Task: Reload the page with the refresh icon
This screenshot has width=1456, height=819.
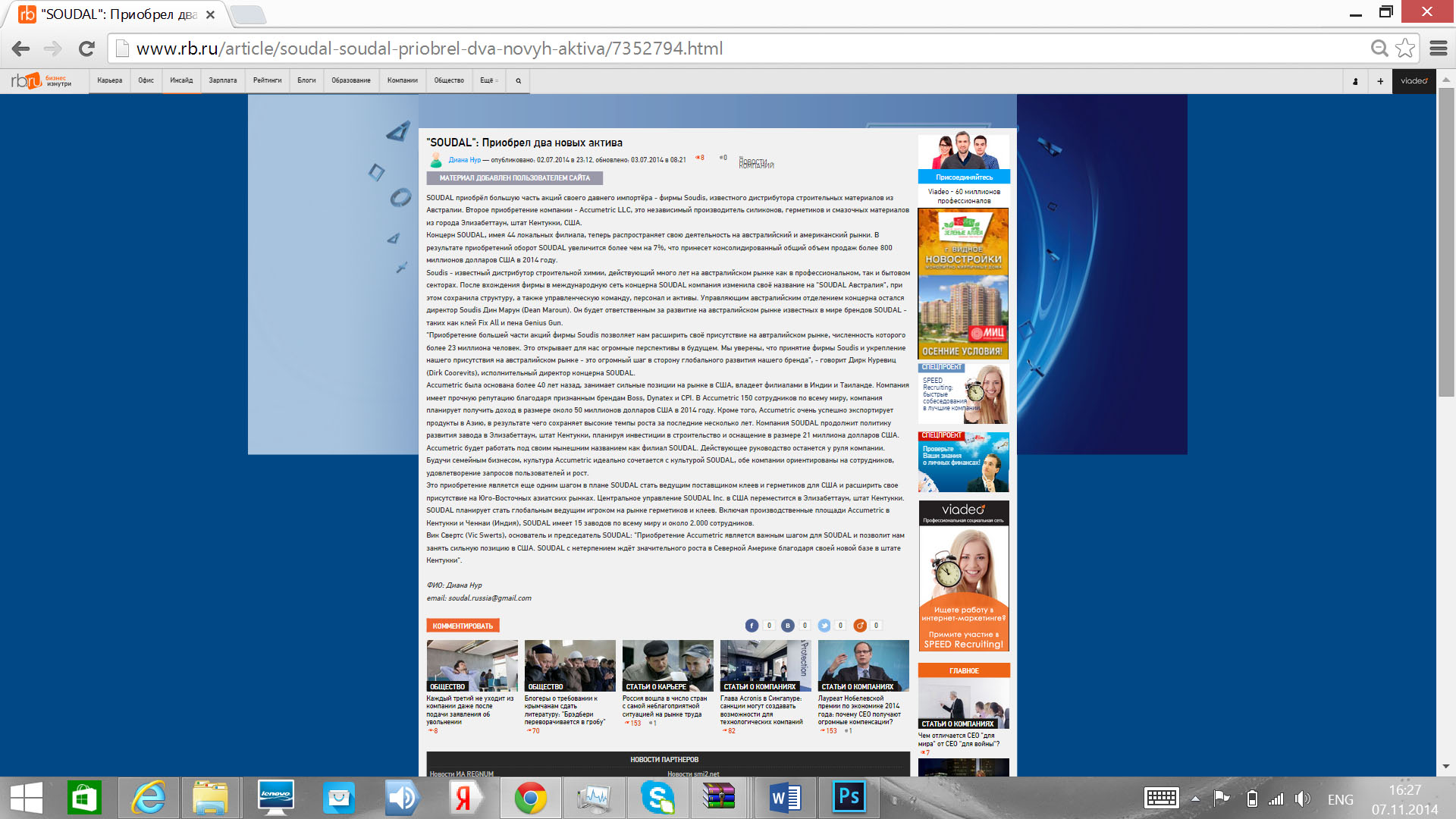Action: point(87,49)
